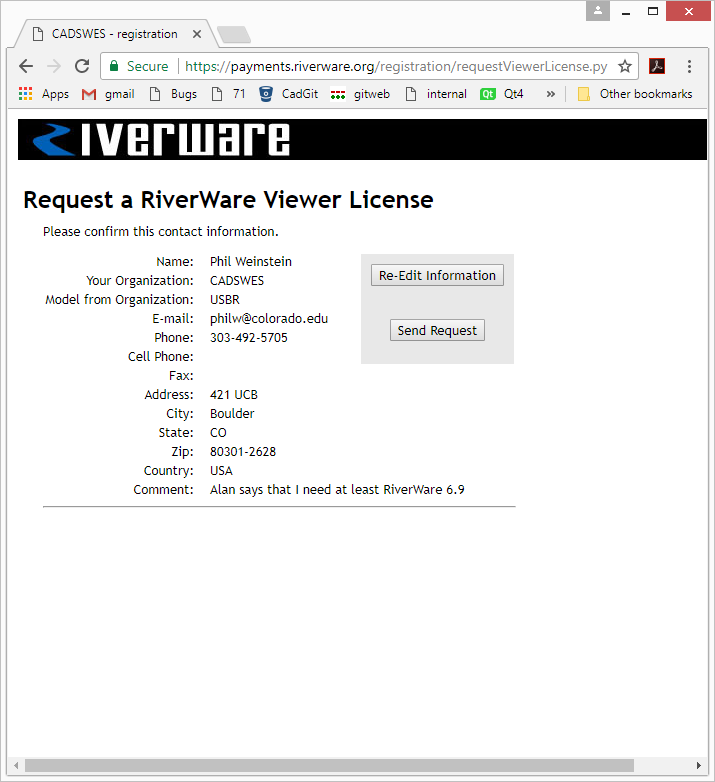Open a new tab

(234, 34)
